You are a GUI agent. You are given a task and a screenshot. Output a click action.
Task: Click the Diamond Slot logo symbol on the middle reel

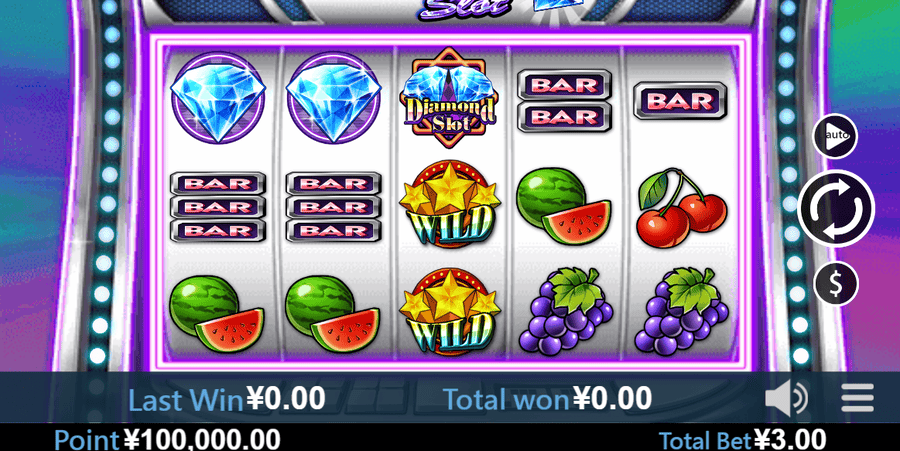449,99
